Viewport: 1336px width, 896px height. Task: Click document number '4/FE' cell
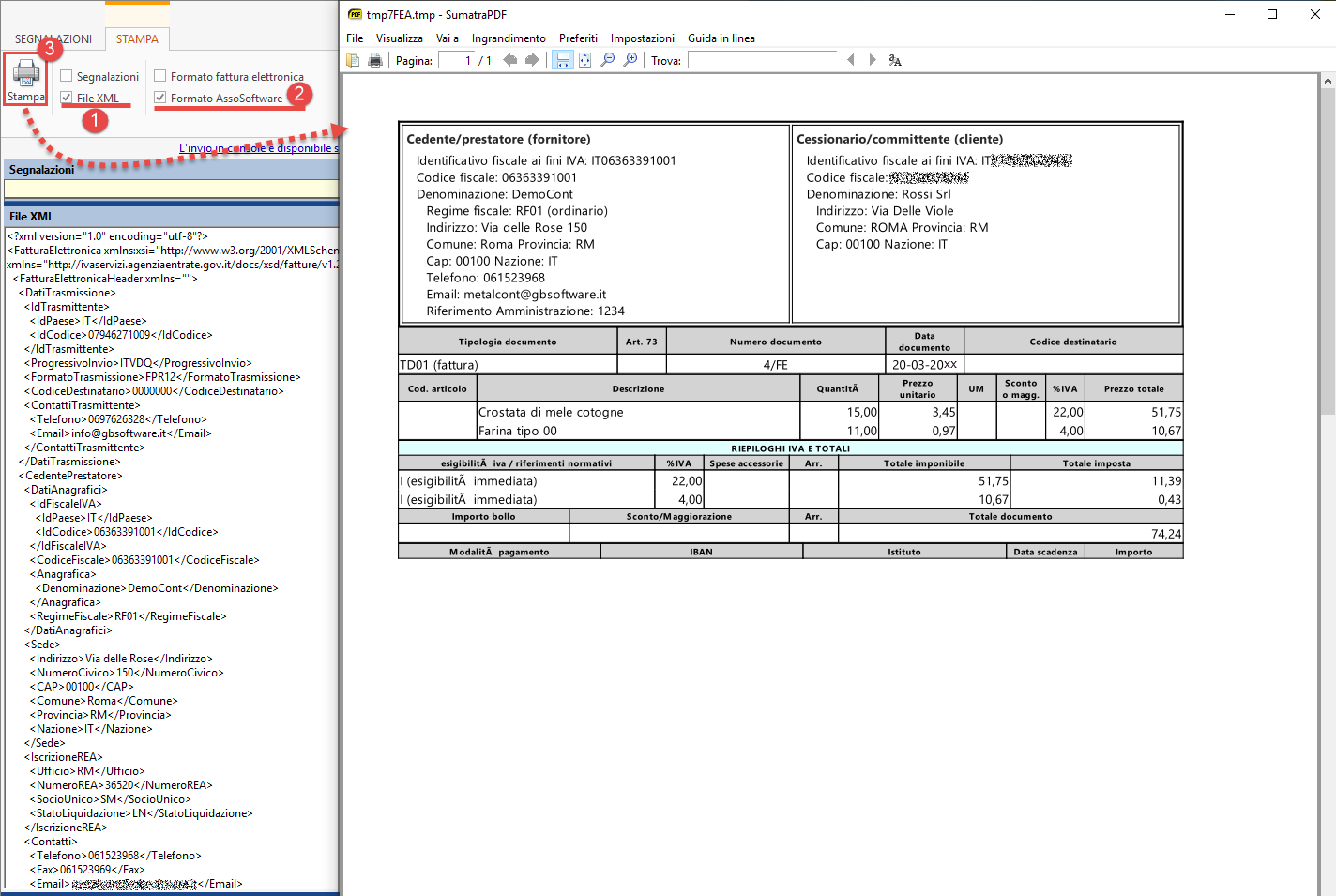coord(776,365)
